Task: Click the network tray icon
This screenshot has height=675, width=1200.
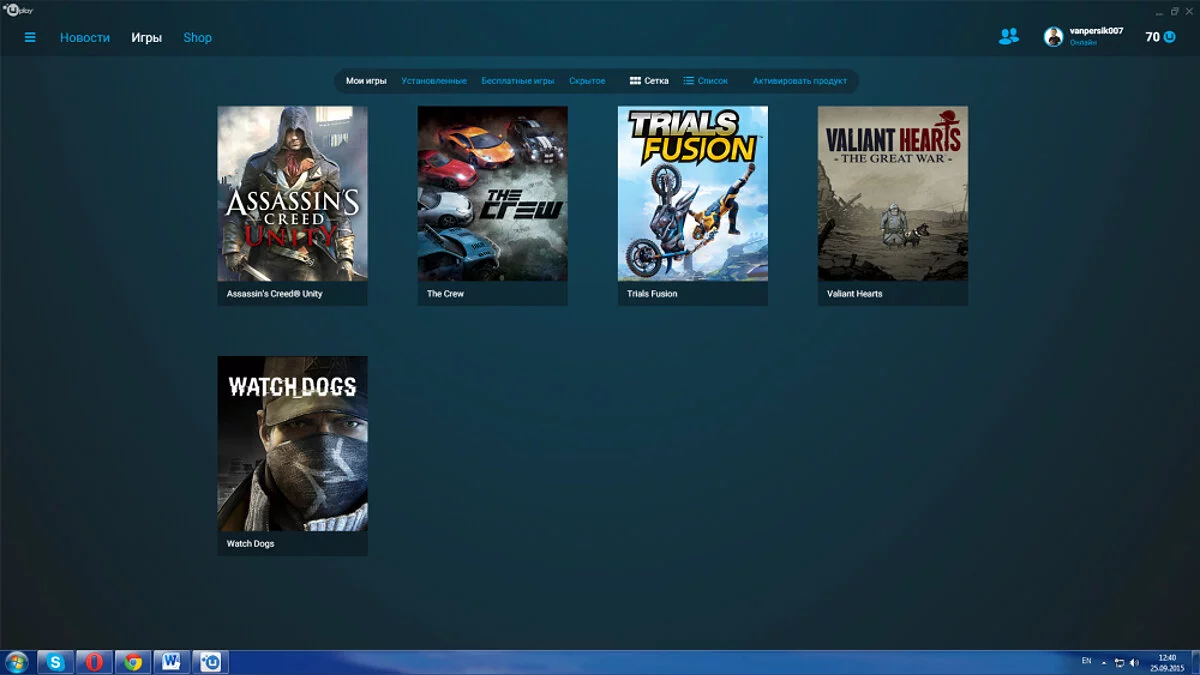Action: [x=1119, y=662]
